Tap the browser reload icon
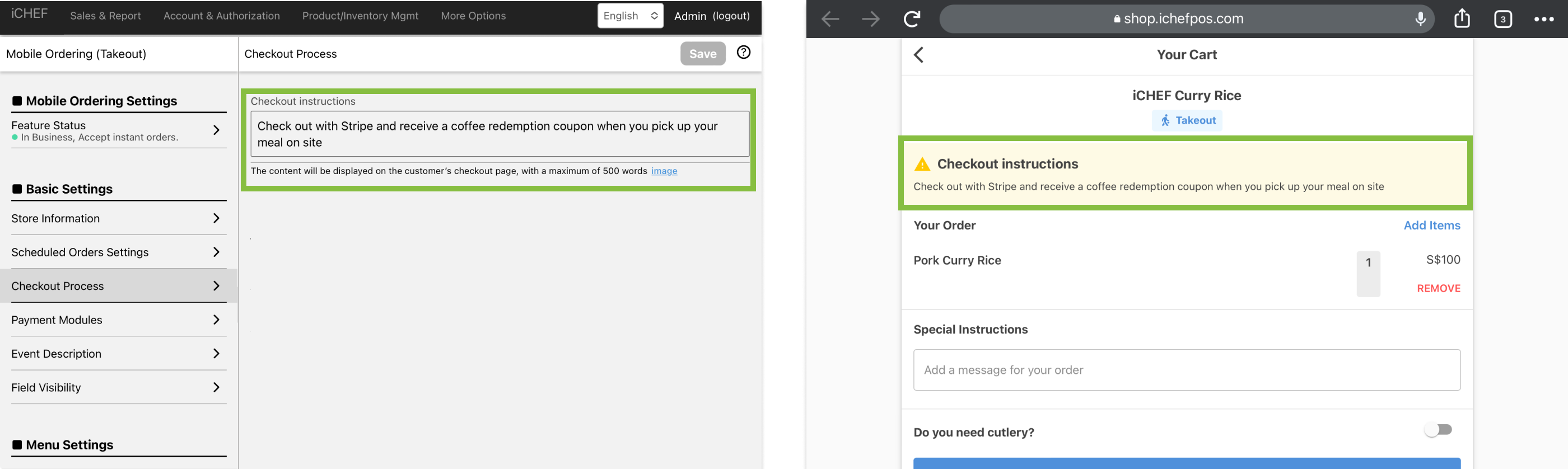This screenshot has width=1568, height=469. 911,19
